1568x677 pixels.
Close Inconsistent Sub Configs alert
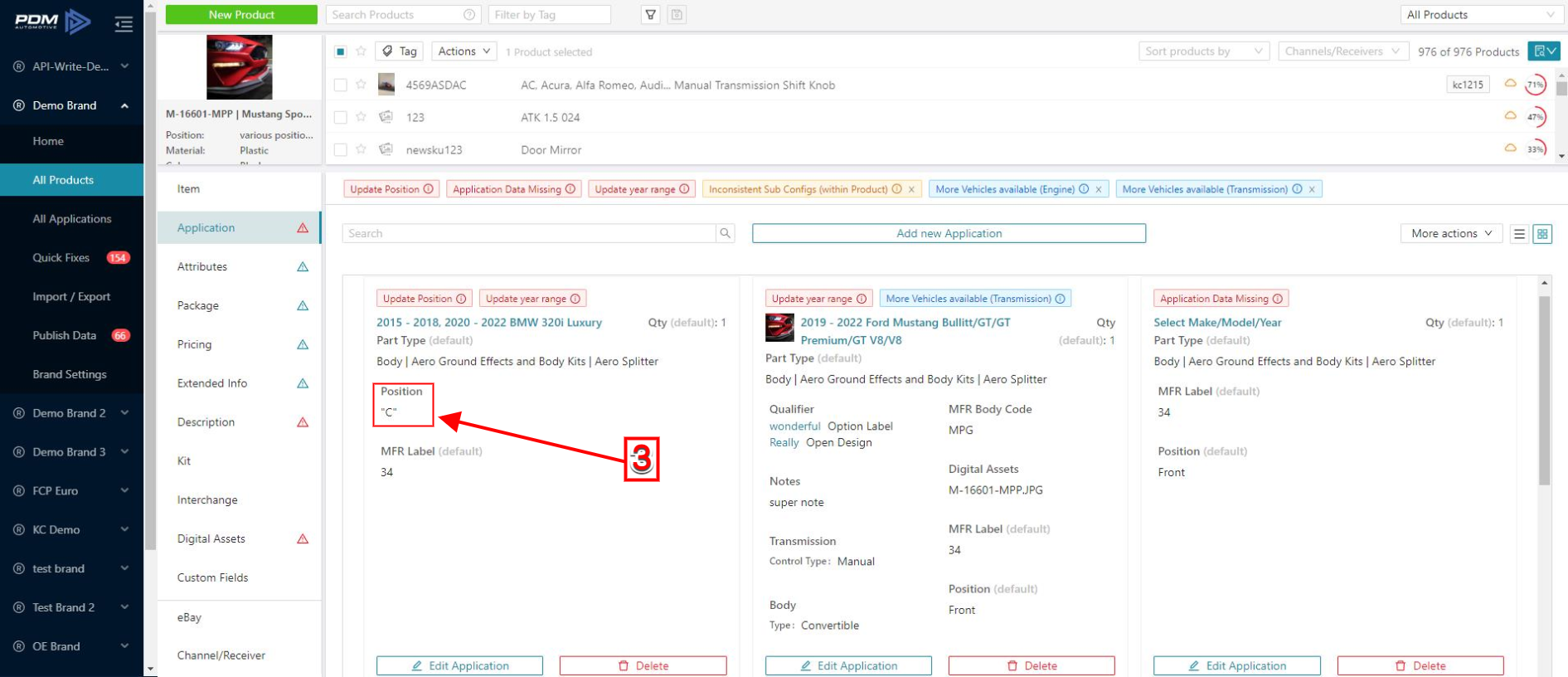click(911, 189)
